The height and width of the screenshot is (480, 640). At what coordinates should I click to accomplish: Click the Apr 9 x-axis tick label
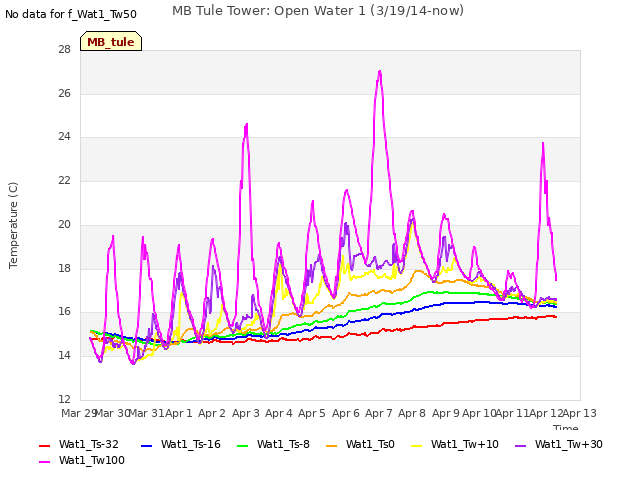coord(446,413)
